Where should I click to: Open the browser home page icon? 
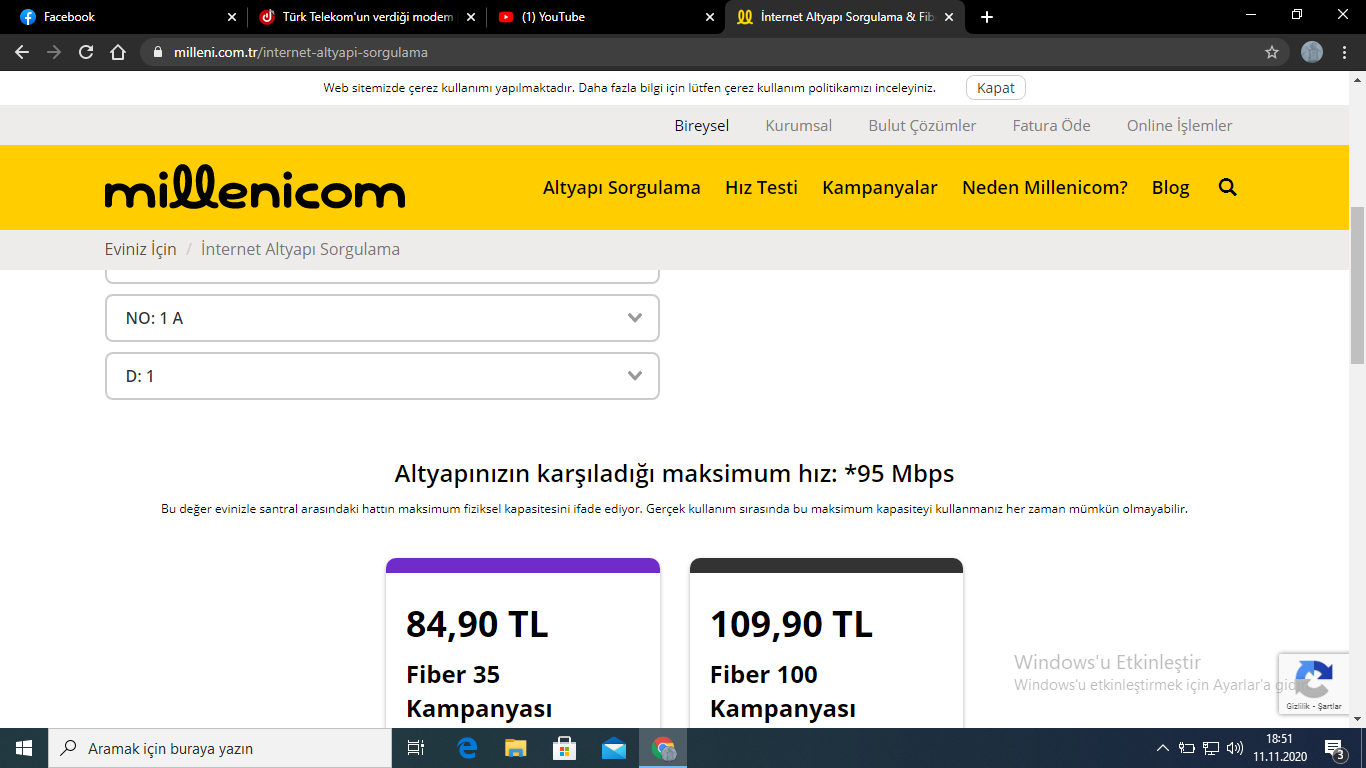pyautogui.click(x=118, y=52)
